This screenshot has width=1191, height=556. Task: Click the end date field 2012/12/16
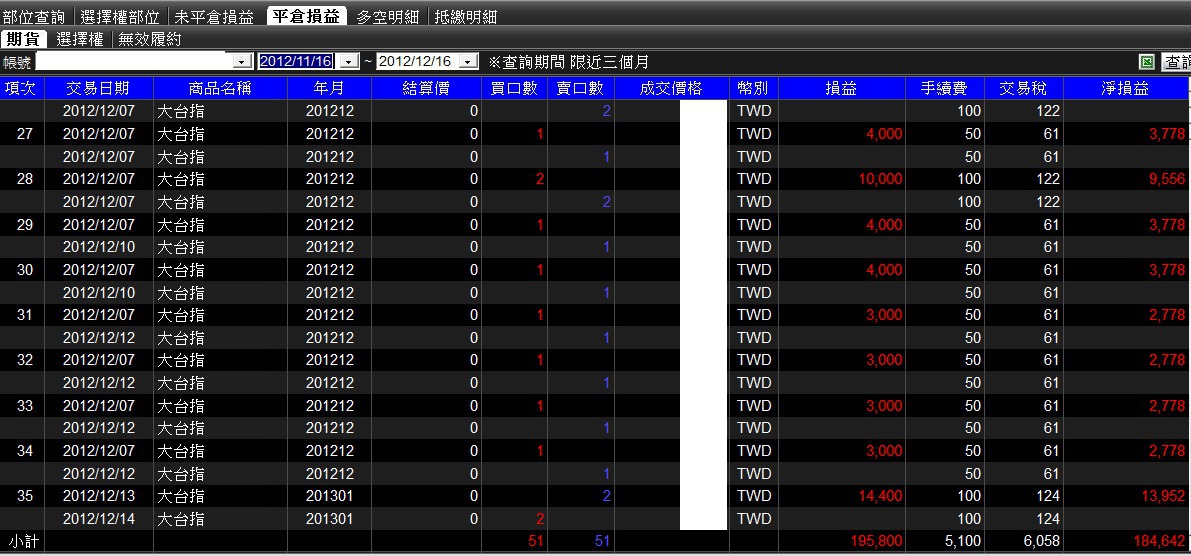[416, 62]
